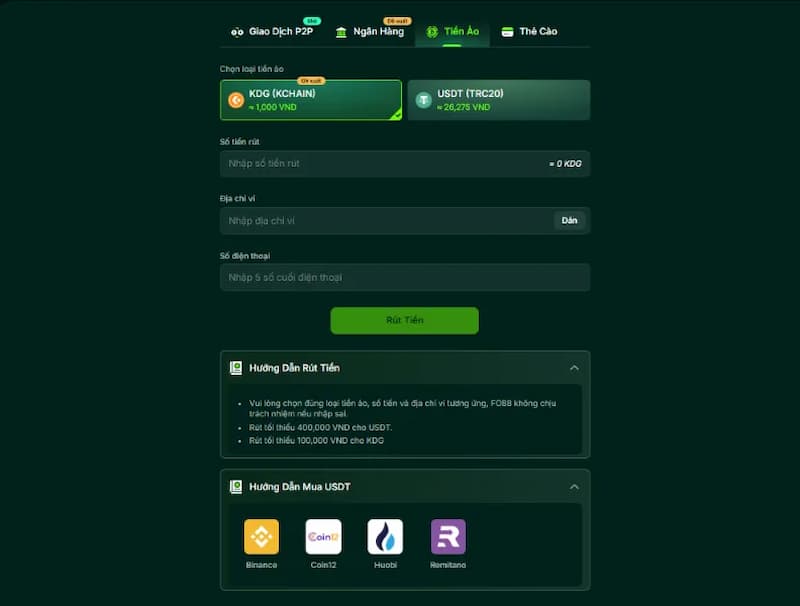The width and height of the screenshot is (800, 606).
Task: Switch to the Giao Dịch P2P tab
Action: pos(272,32)
